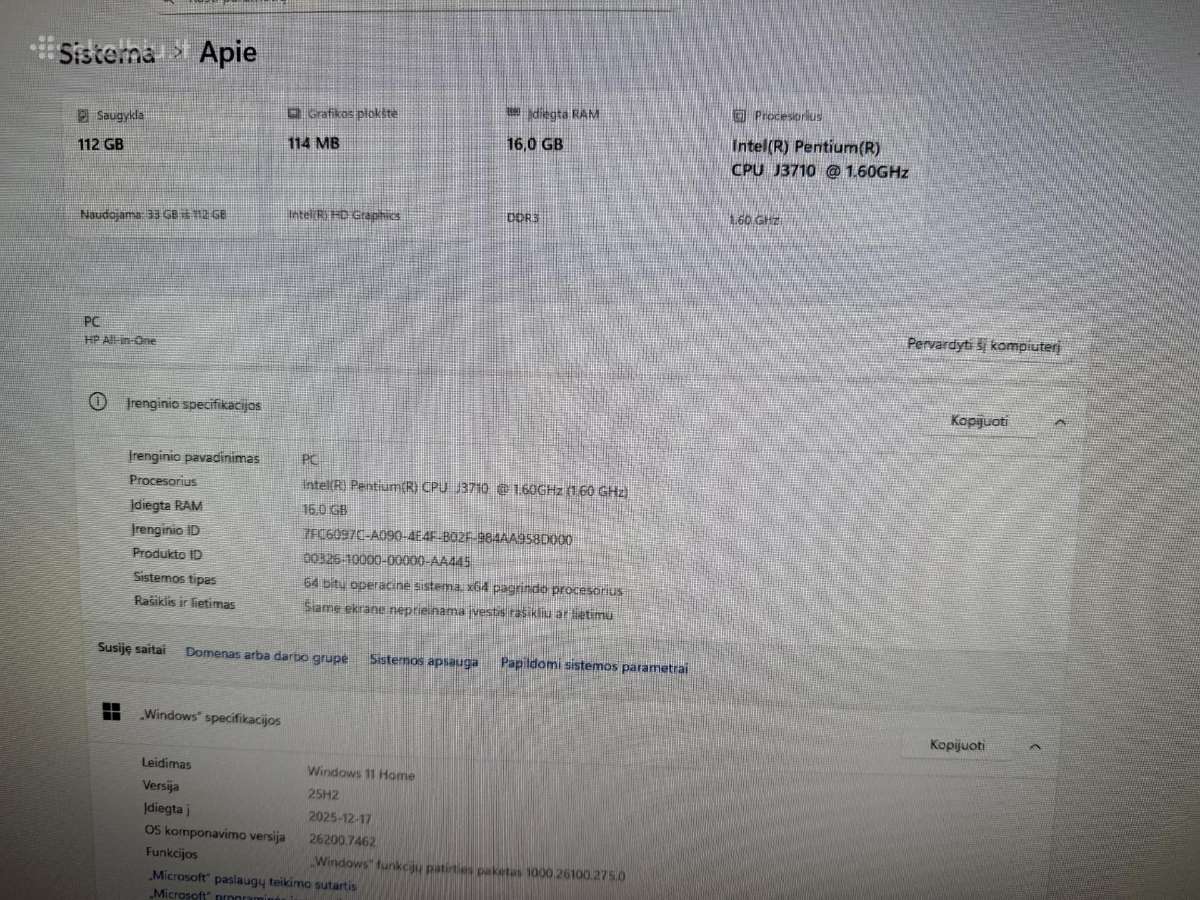Click the Grafikos plokštė icon
Viewport: 1200px width, 900px height.
(294, 114)
